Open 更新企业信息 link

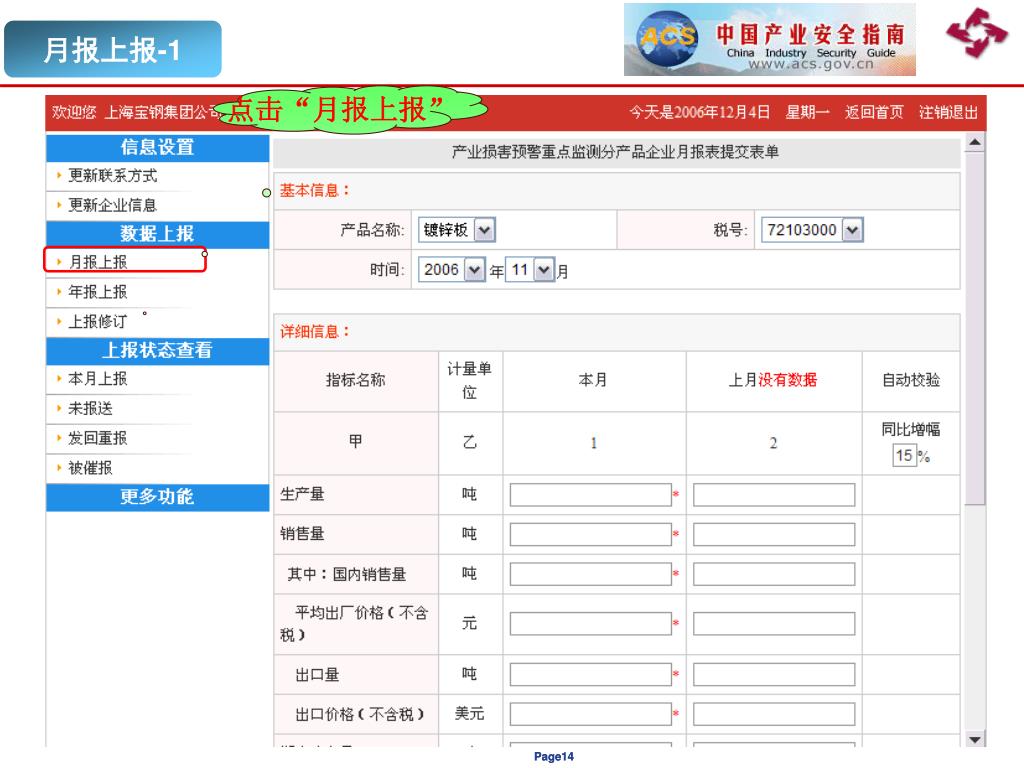coord(112,205)
